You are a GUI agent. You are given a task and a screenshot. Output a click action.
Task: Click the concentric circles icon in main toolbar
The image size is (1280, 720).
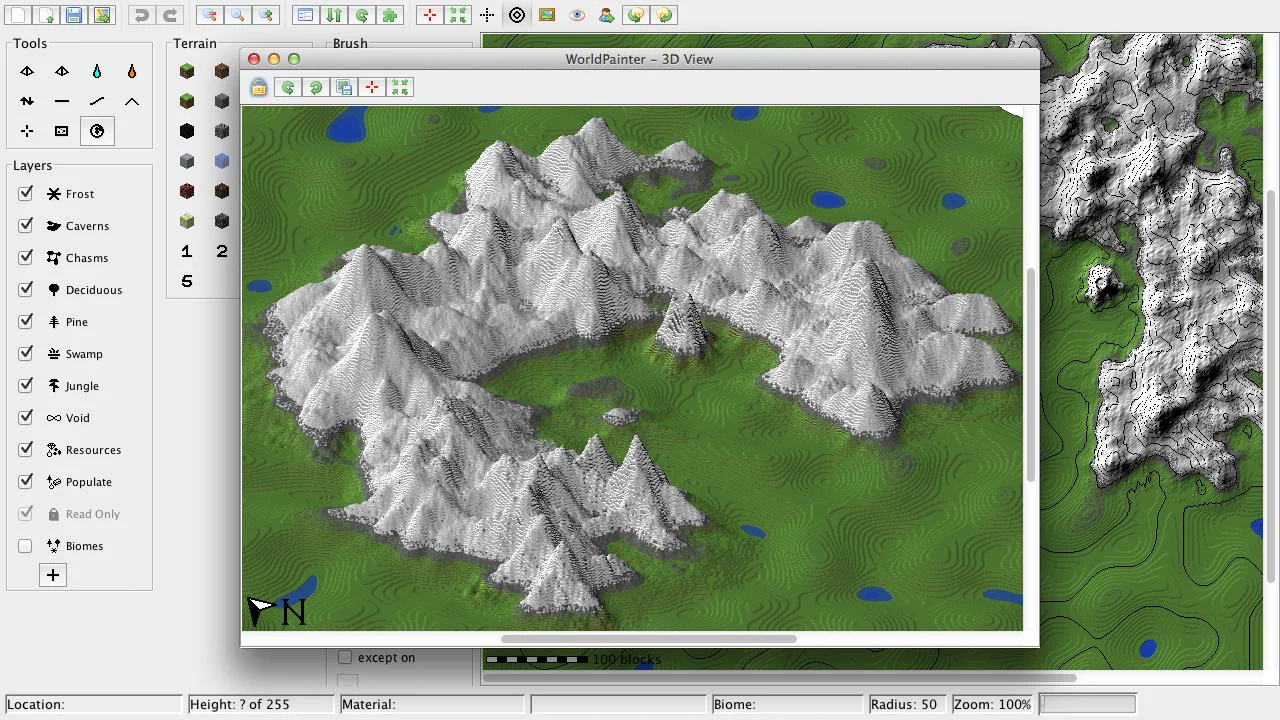click(x=517, y=15)
